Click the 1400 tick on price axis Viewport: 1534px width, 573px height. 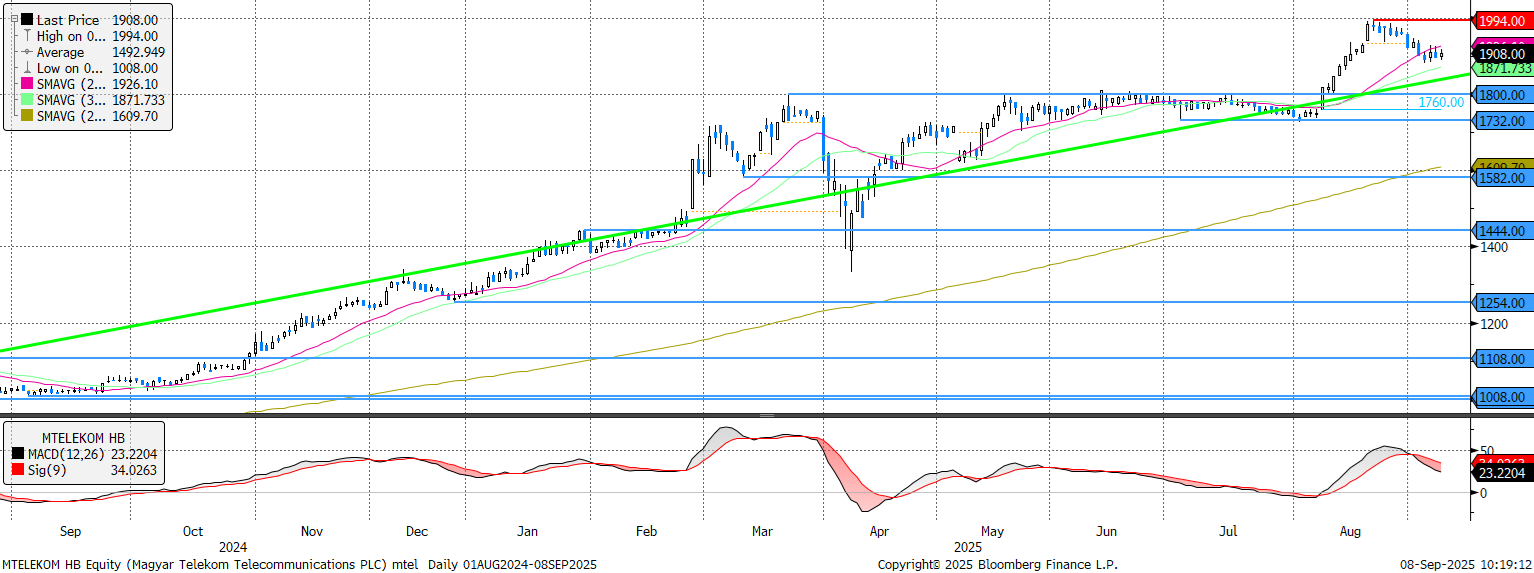[1494, 246]
